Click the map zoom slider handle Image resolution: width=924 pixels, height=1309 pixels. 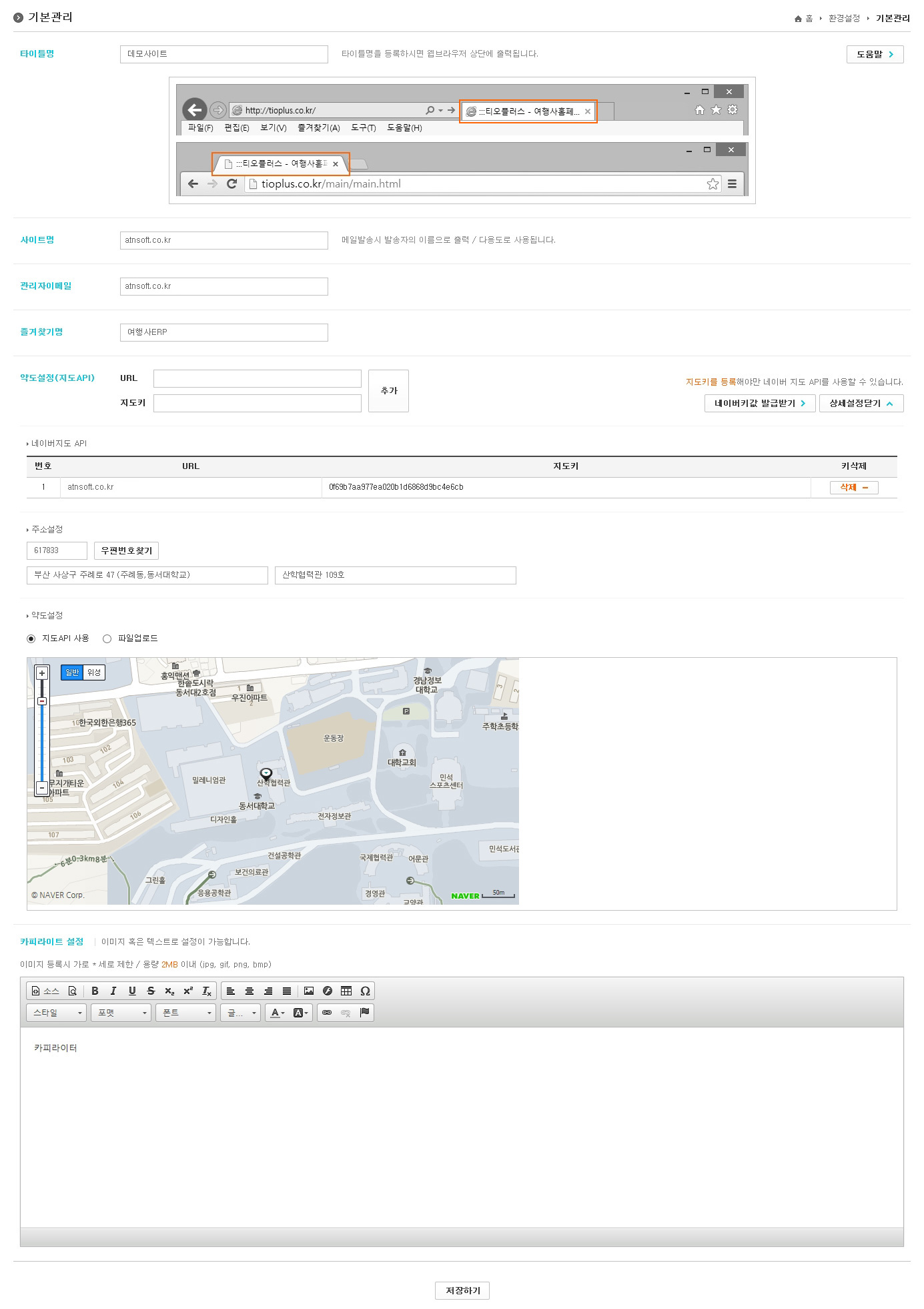(x=42, y=701)
